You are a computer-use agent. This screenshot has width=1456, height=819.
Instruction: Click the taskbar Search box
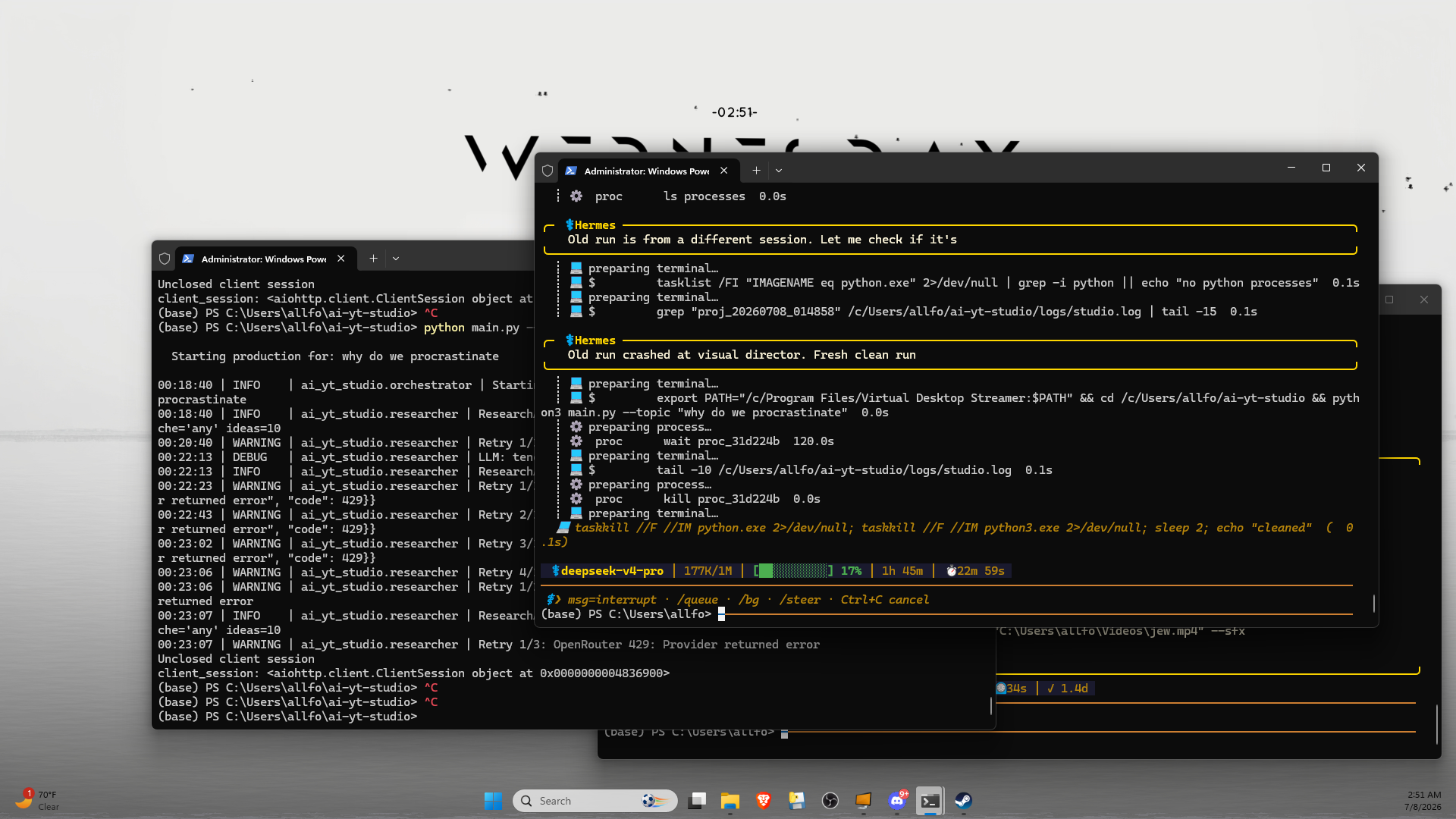pyautogui.click(x=595, y=801)
